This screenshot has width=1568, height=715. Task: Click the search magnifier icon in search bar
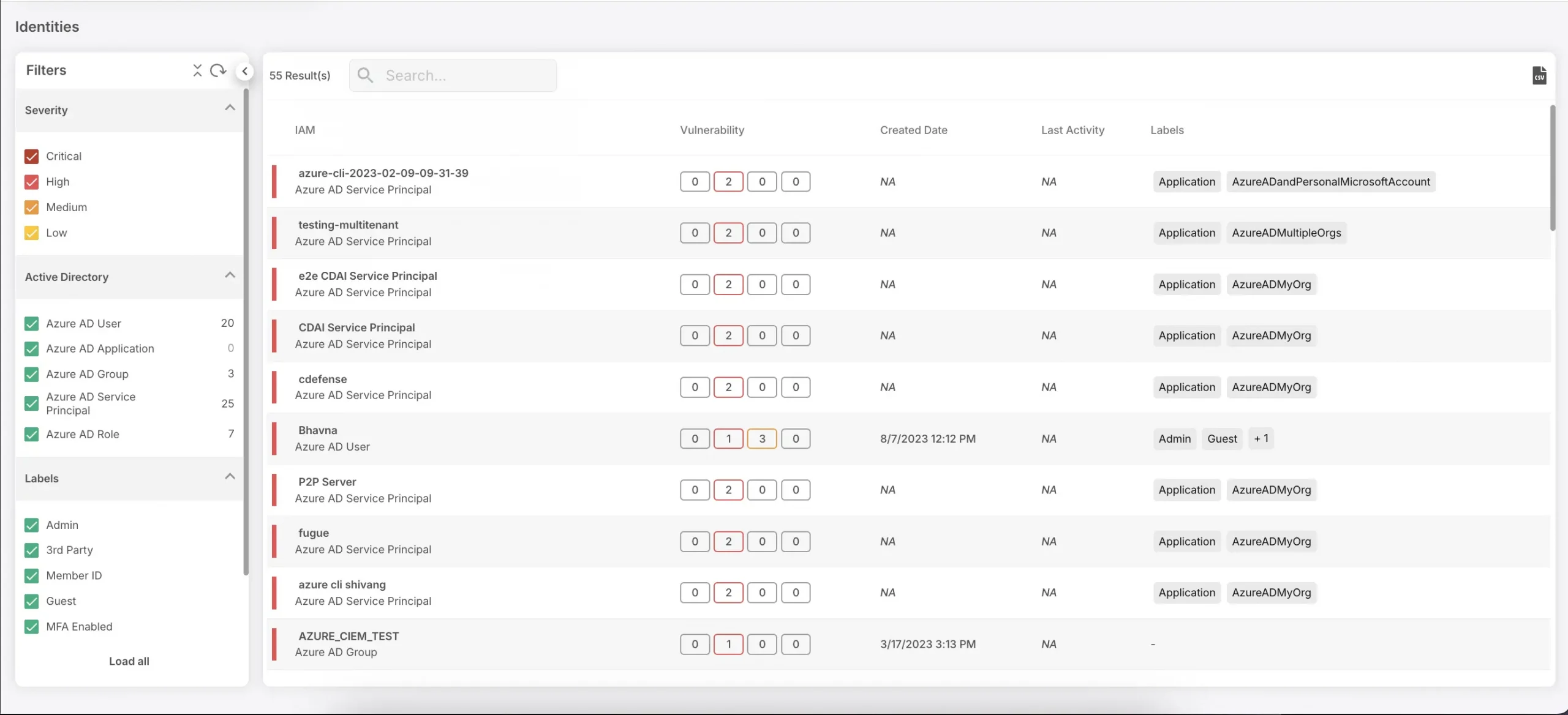click(x=367, y=75)
